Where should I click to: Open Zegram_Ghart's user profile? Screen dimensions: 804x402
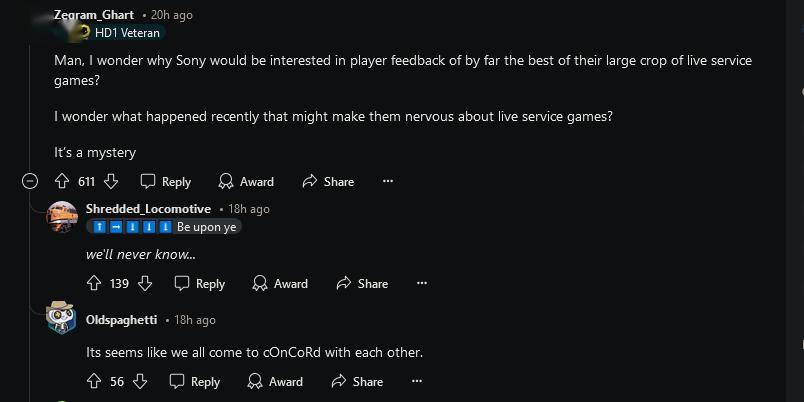pyautogui.click(x=93, y=15)
